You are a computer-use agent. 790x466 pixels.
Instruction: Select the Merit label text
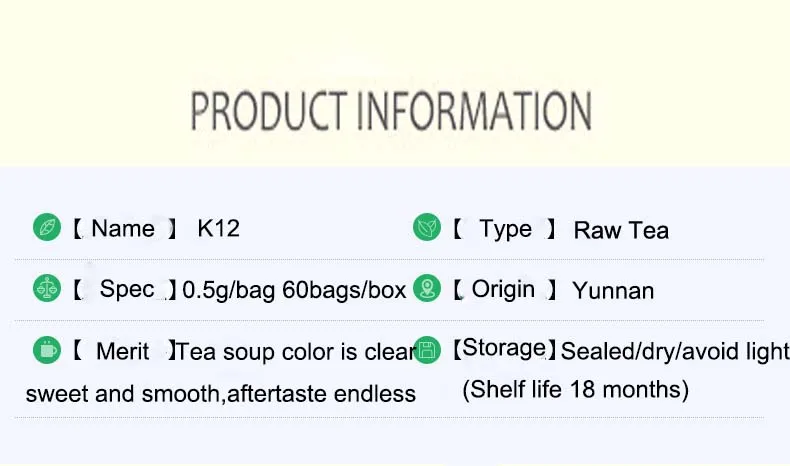click(x=123, y=351)
